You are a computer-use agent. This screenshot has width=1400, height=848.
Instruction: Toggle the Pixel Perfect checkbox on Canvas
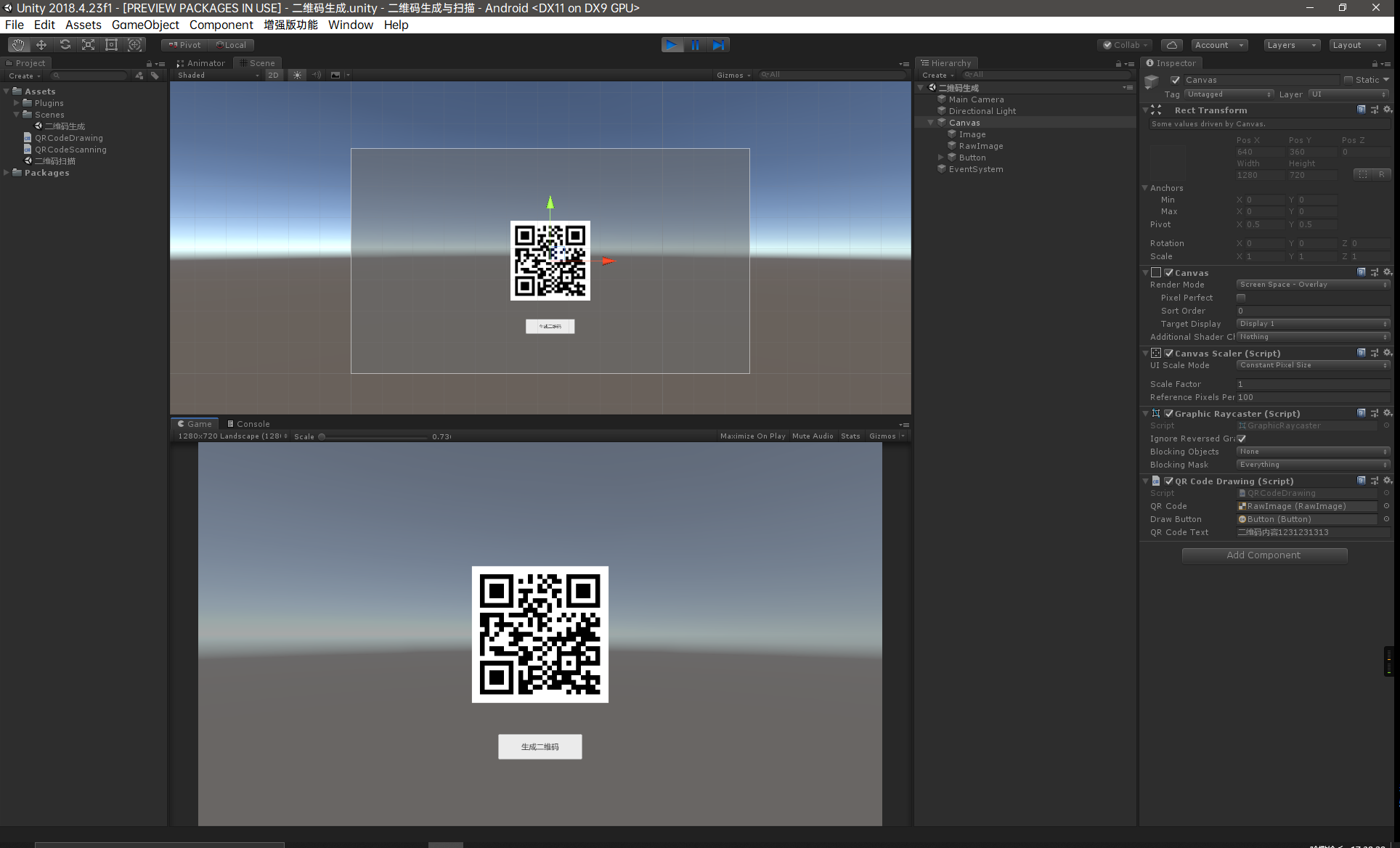click(1241, 297)
